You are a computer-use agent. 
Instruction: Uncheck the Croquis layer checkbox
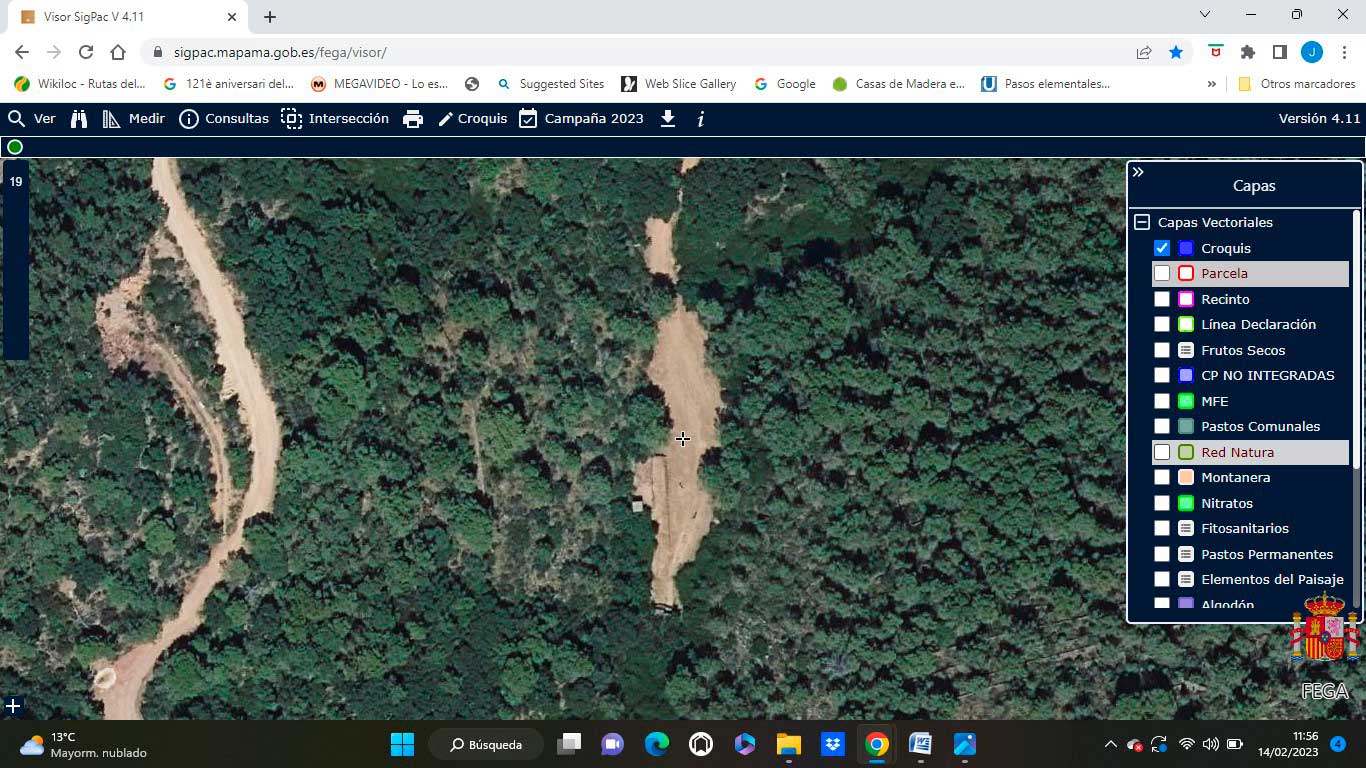point(1161,248)
